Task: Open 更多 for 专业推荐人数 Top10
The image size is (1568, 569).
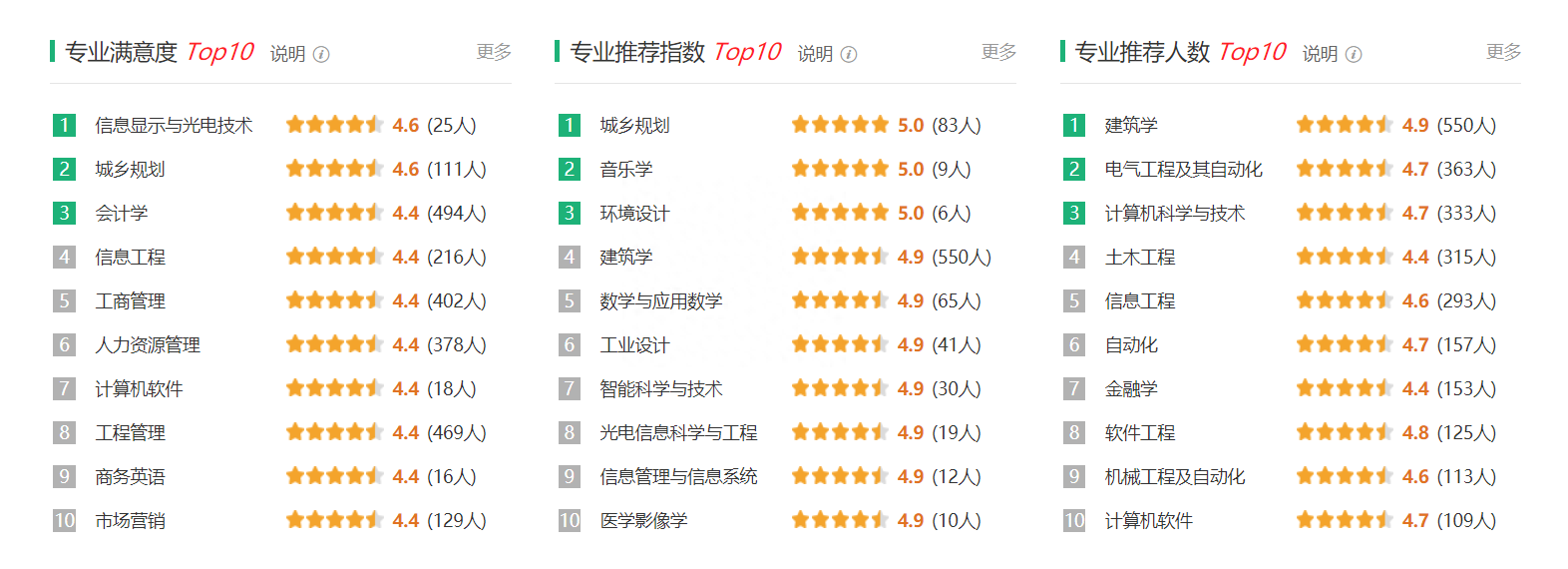Action: point(1503,52)
